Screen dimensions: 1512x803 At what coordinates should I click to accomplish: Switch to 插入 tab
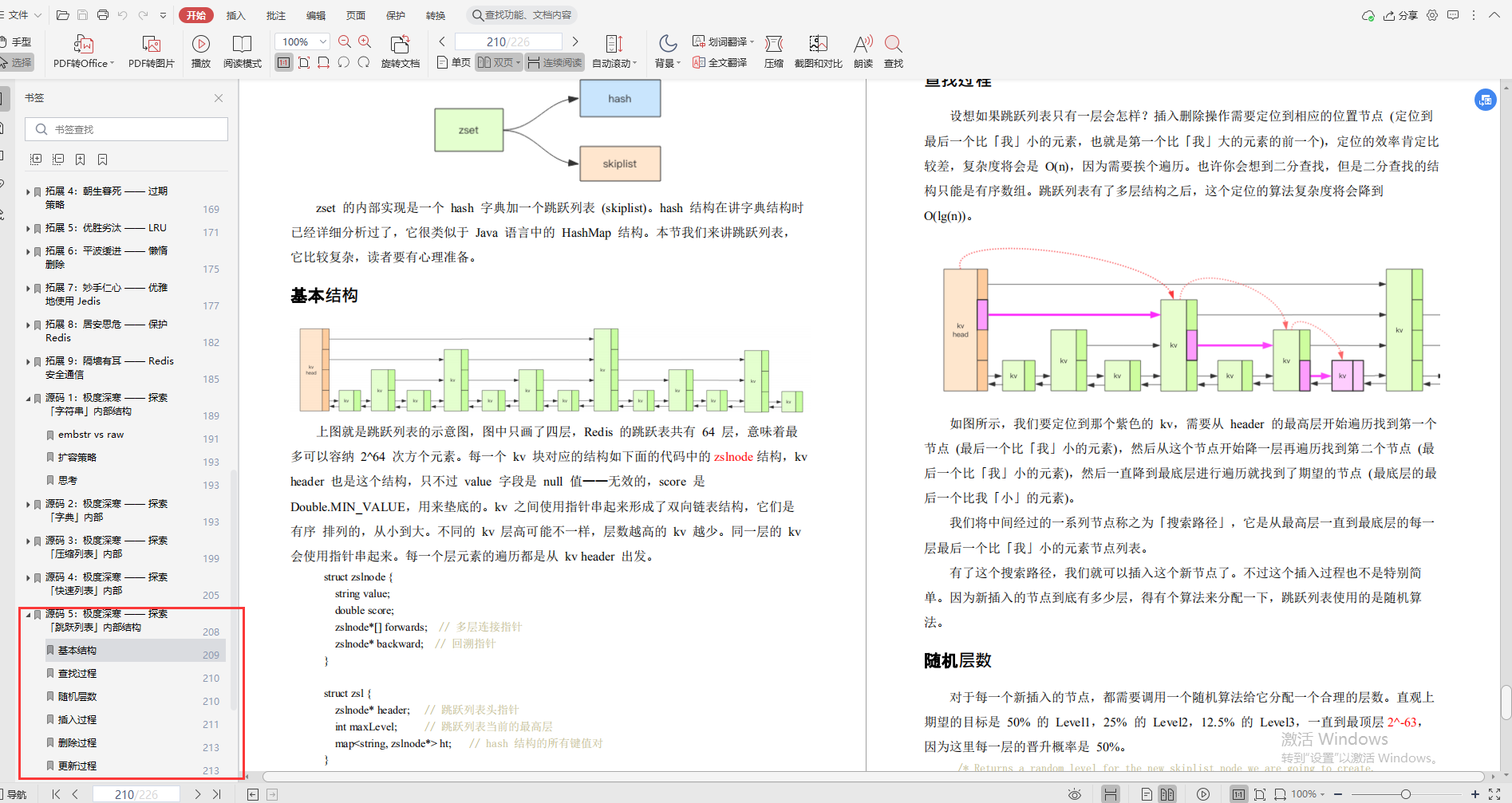(235, 15)
